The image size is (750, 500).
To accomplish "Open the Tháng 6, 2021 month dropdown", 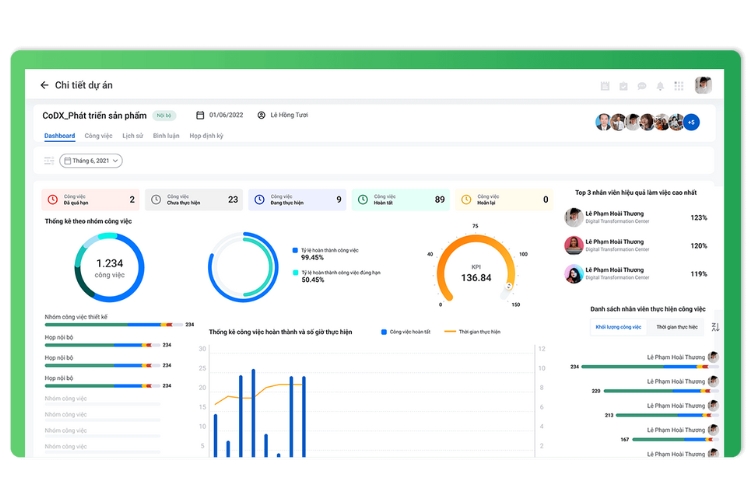I will [x=91, y=160].
